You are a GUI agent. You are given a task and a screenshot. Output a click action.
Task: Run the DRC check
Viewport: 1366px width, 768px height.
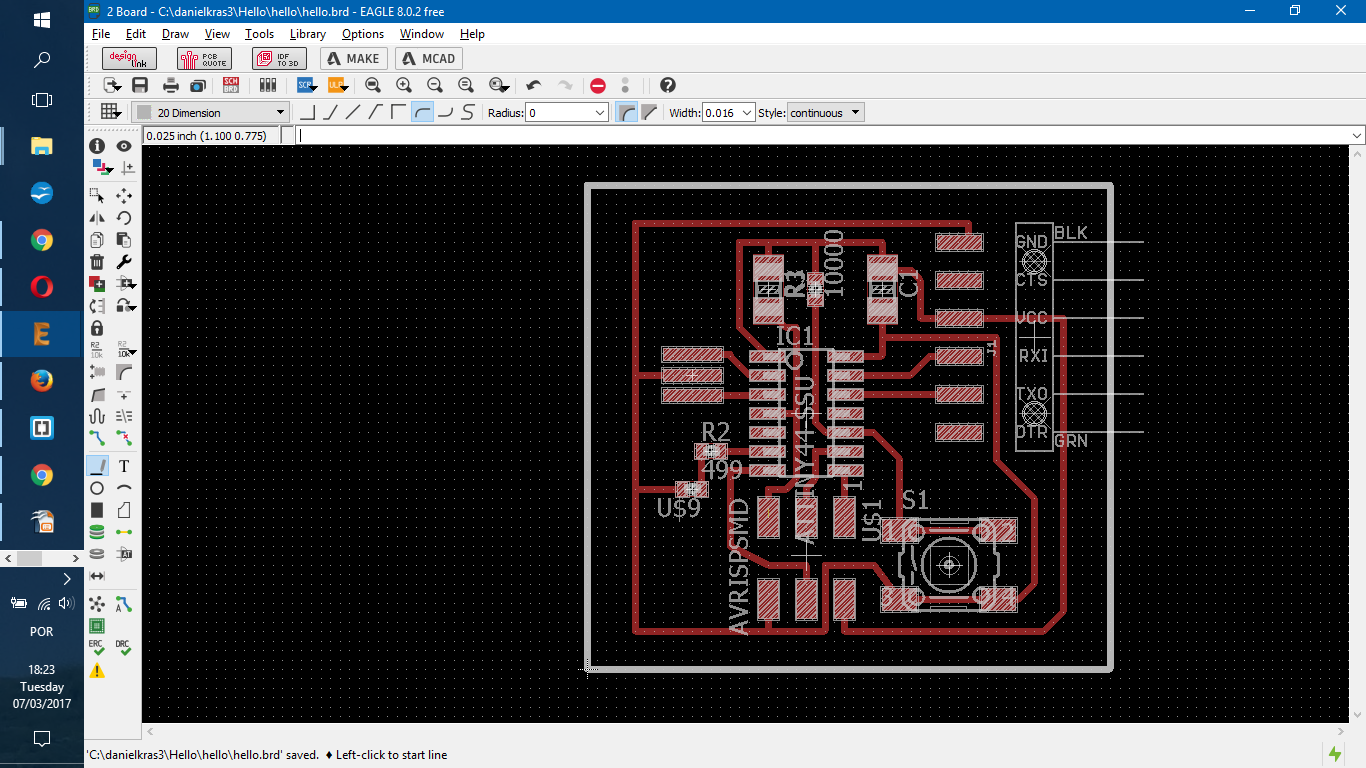click(x=124, y=648)
